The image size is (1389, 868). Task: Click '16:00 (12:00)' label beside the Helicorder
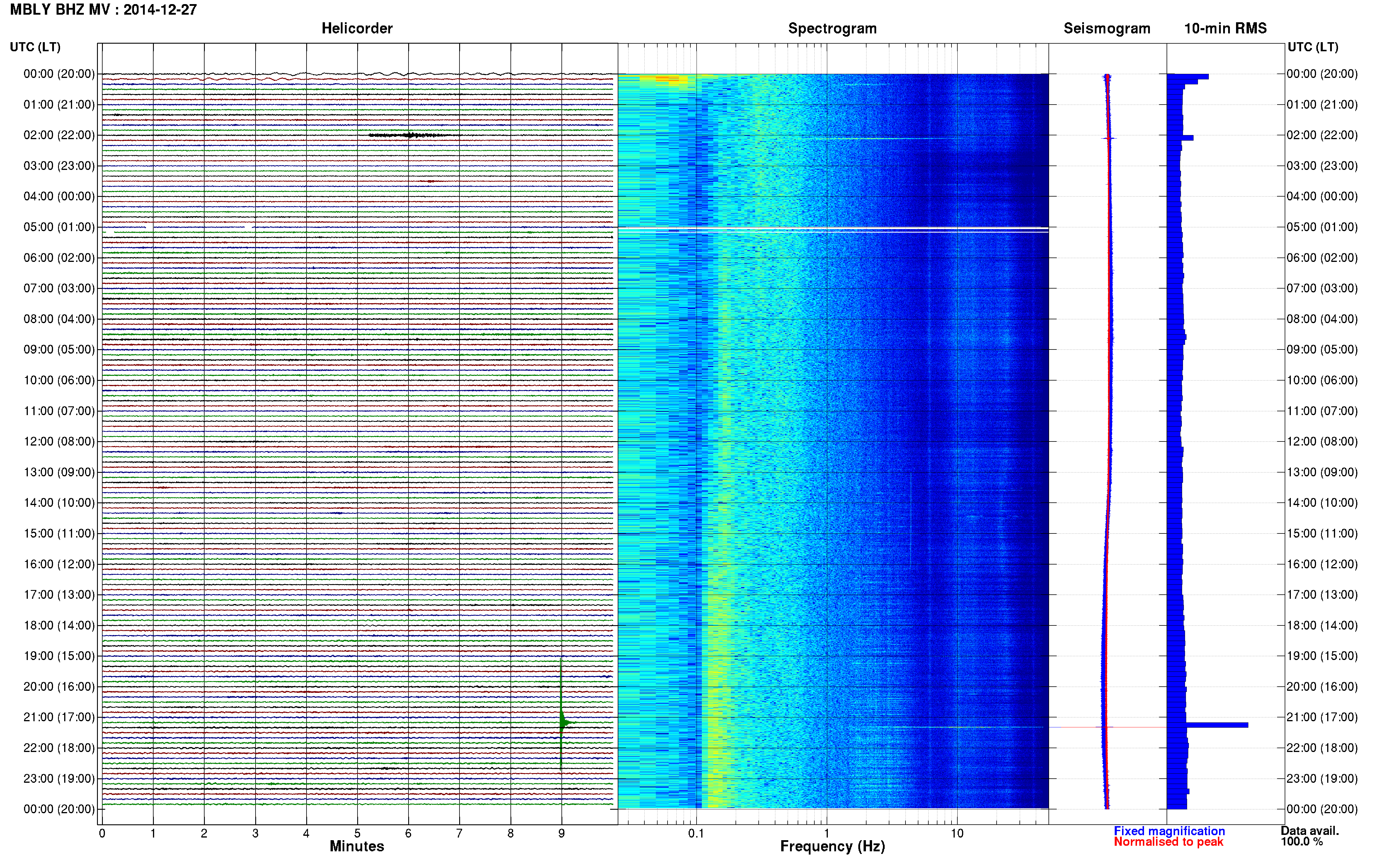[x=59, y=564]
